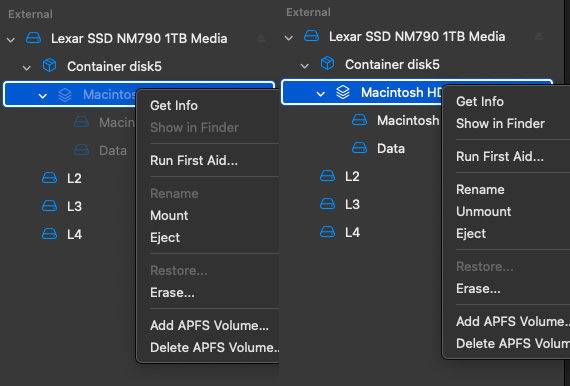Viewport: 570px width, 386px height.
Task: Select the L4 label in right panel
Action: pyautogui.click(x=352, y=232)
